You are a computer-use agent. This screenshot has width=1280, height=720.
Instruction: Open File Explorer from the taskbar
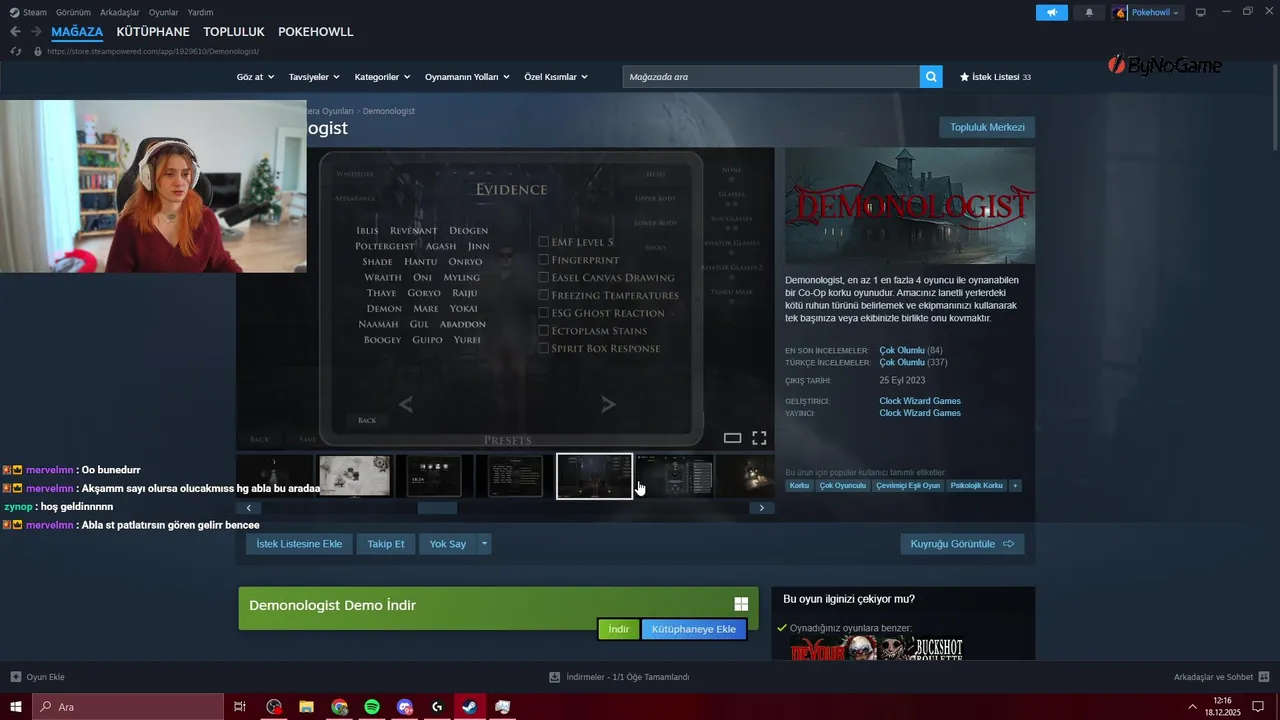click(x=306, y=707)
